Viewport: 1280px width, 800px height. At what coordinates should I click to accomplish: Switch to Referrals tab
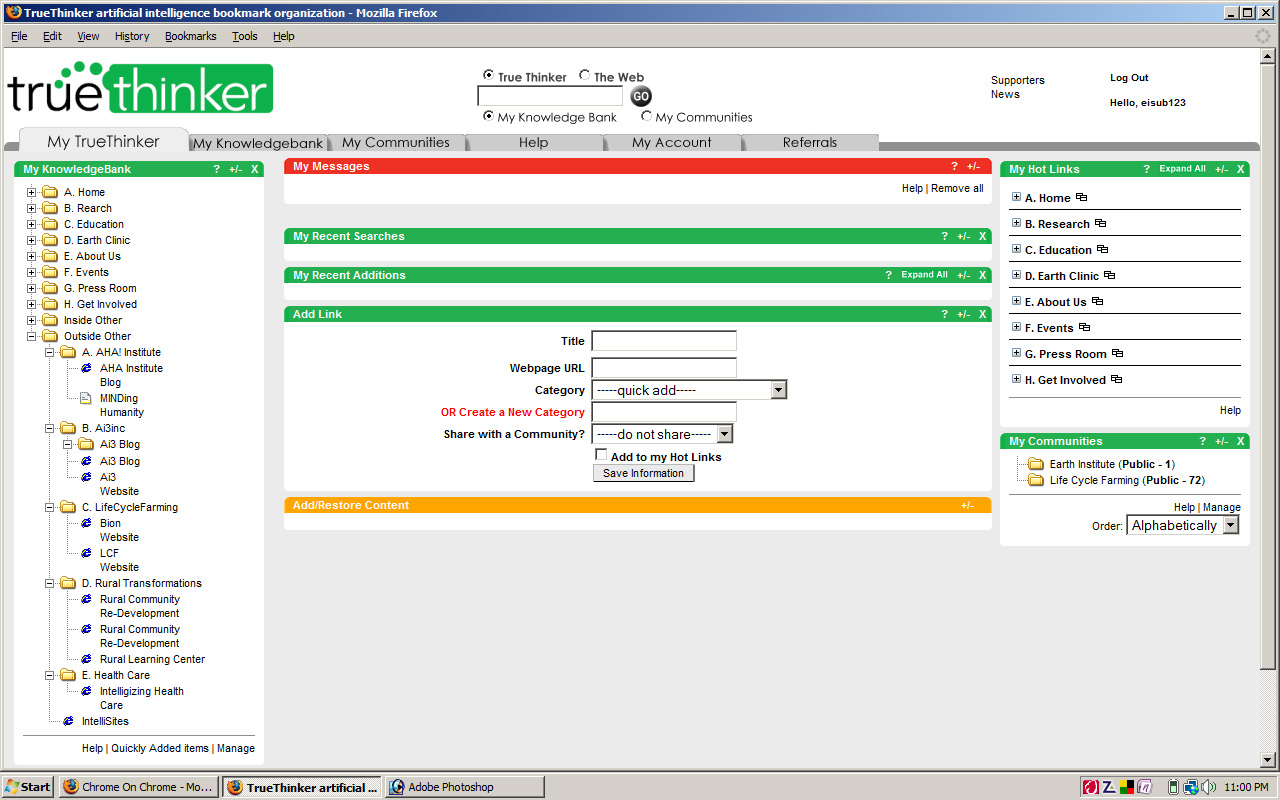click(810, 143)
